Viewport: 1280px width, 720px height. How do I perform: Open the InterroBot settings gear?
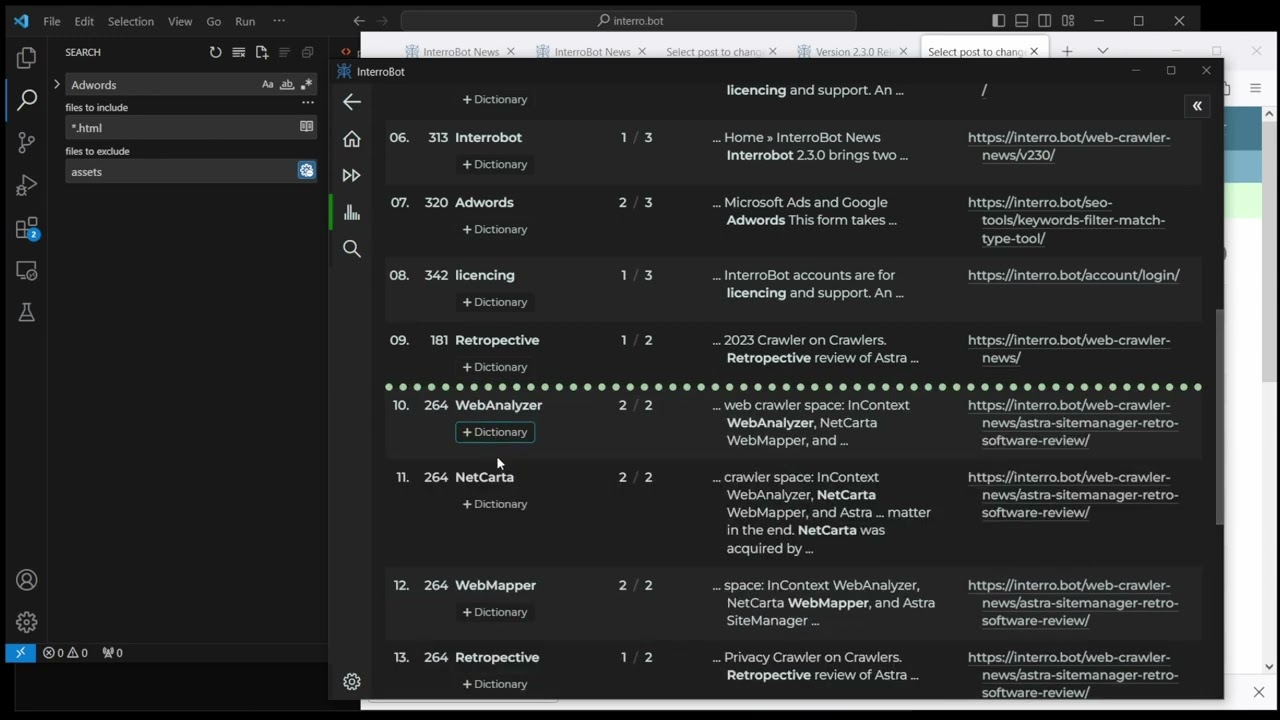[x=352, y=682]
